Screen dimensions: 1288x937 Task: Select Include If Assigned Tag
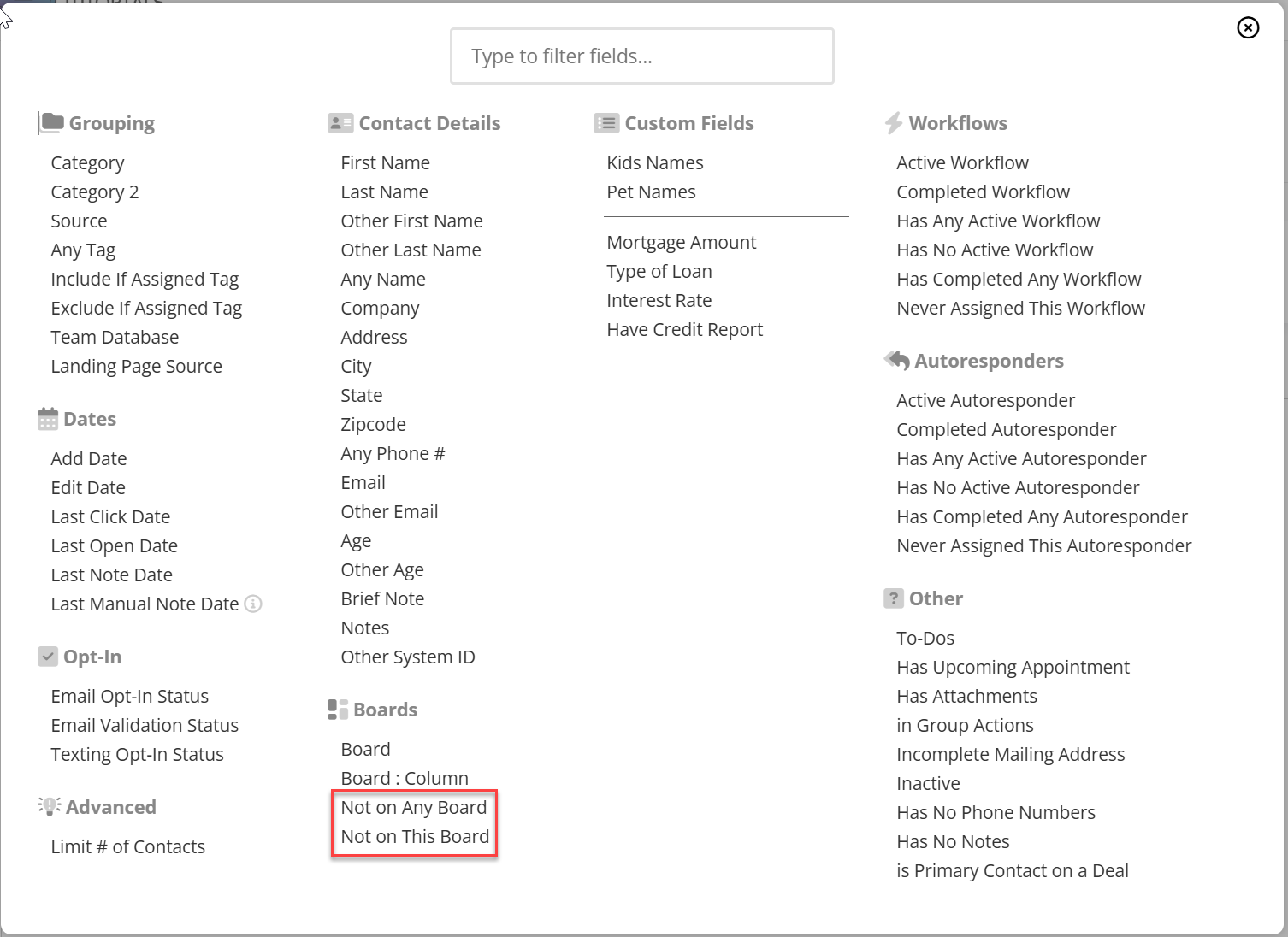click(x=145, y=280)
